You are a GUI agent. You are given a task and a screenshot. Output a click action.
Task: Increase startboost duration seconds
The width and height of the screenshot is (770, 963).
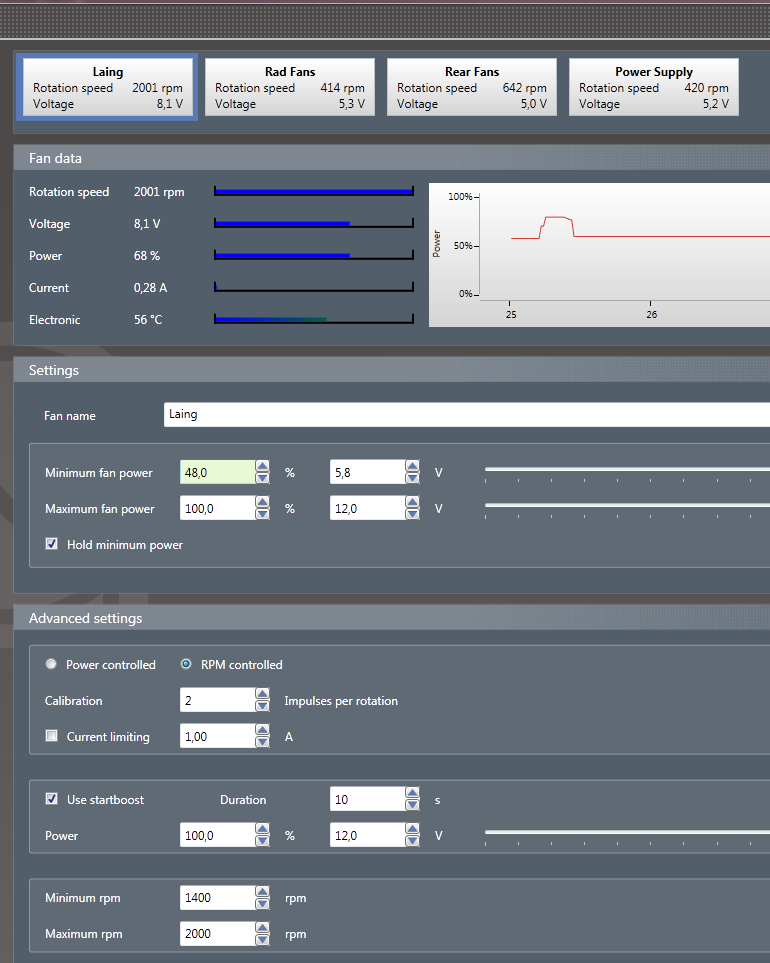pos(412,794)
